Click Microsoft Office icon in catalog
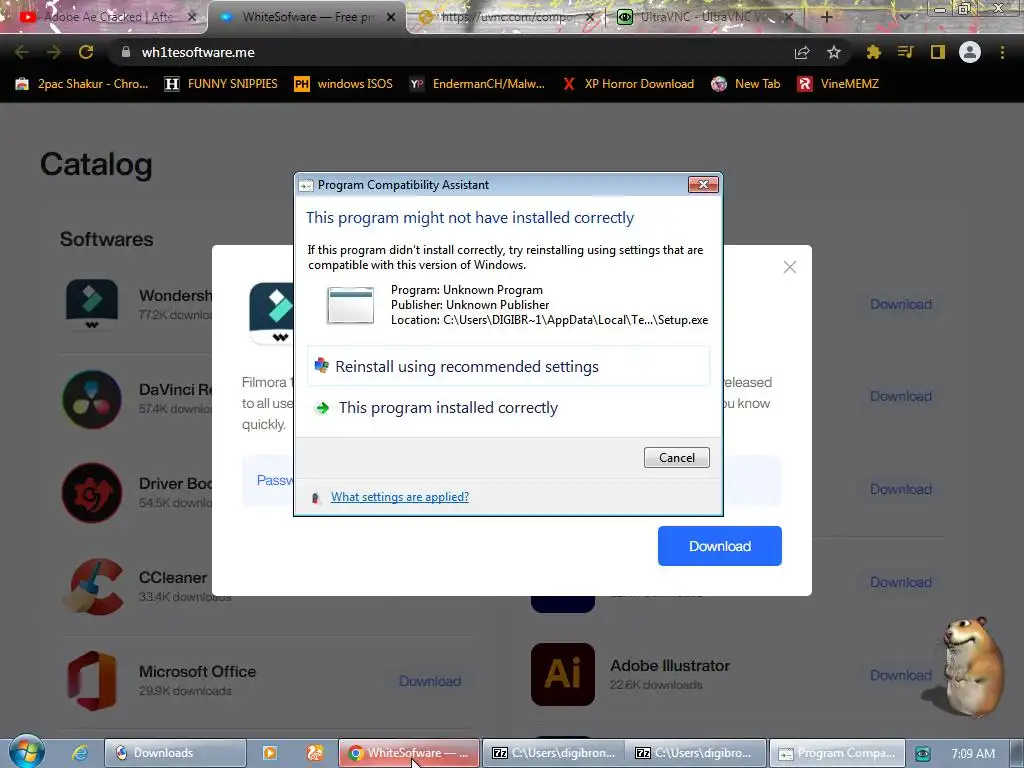 click(x=92, y=680)
